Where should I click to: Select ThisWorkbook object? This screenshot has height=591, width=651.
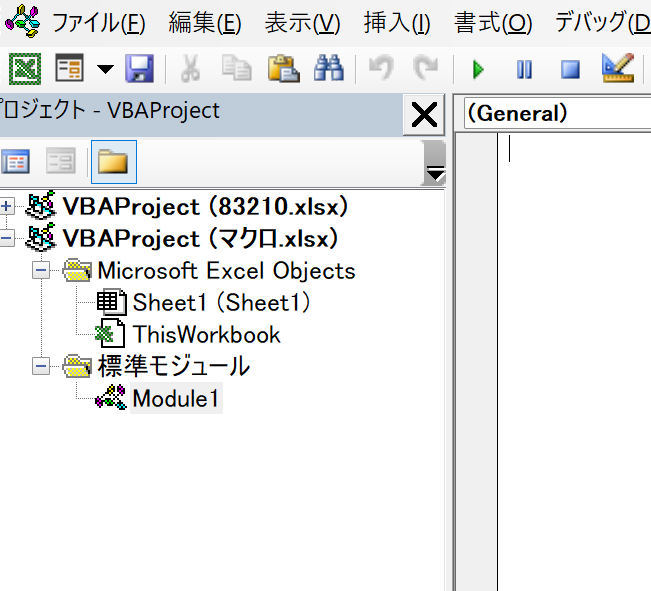coord(207,334)
